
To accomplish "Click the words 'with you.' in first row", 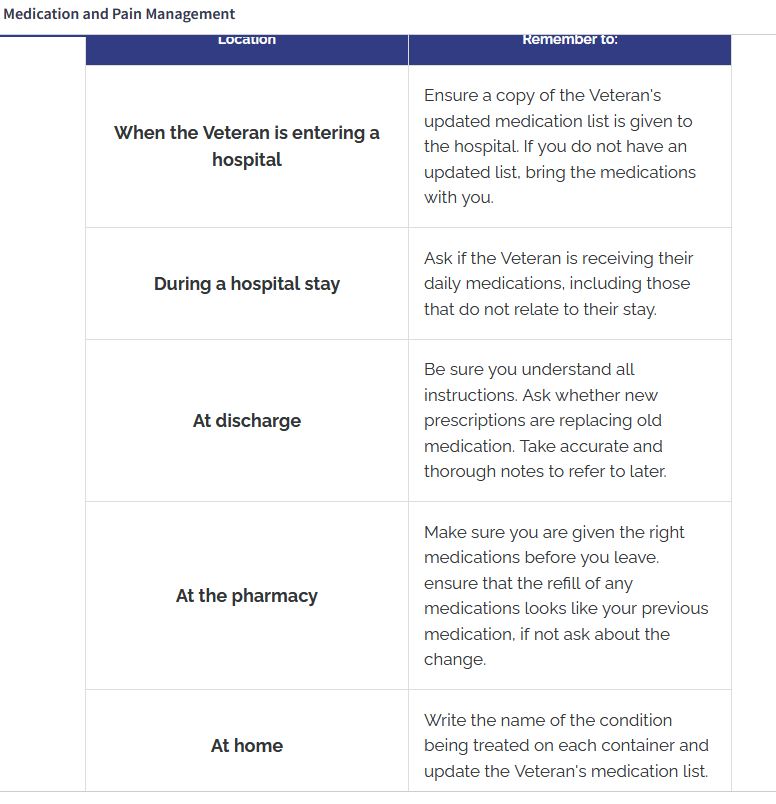I will pos(458,197).
